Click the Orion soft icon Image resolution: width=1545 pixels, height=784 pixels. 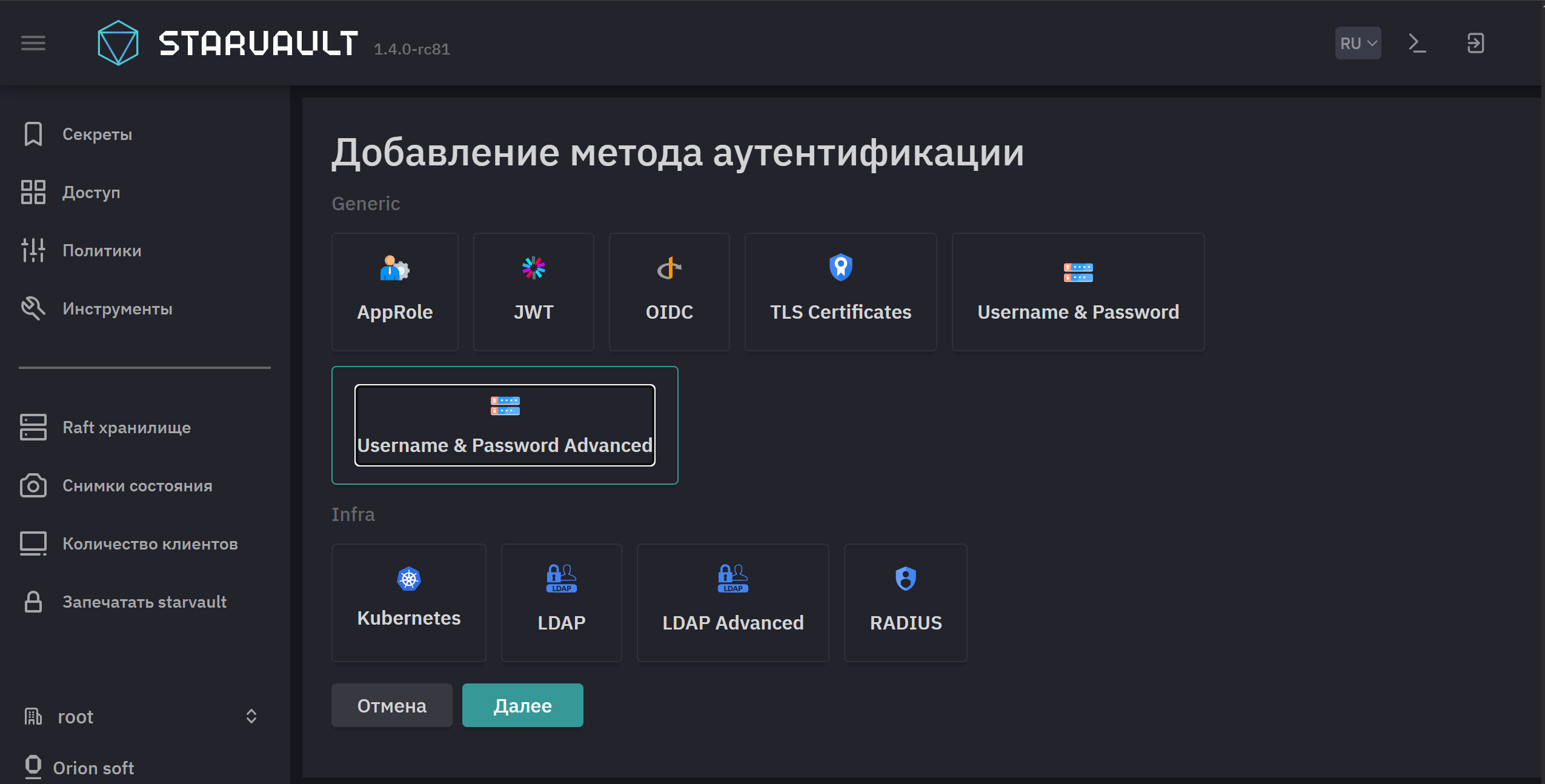(x=33, y=767)
